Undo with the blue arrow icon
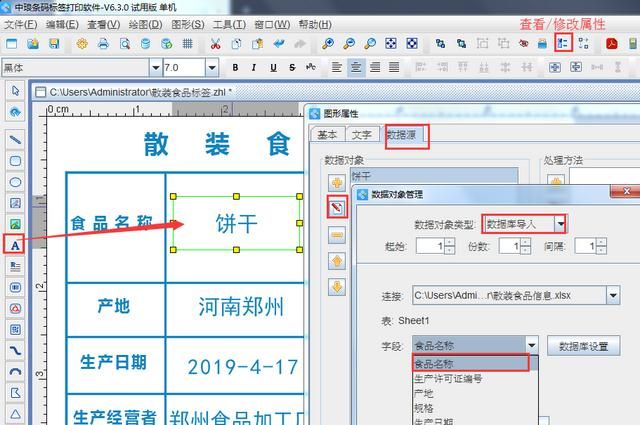This screenshot has width=640, height=425. point(279,43)
